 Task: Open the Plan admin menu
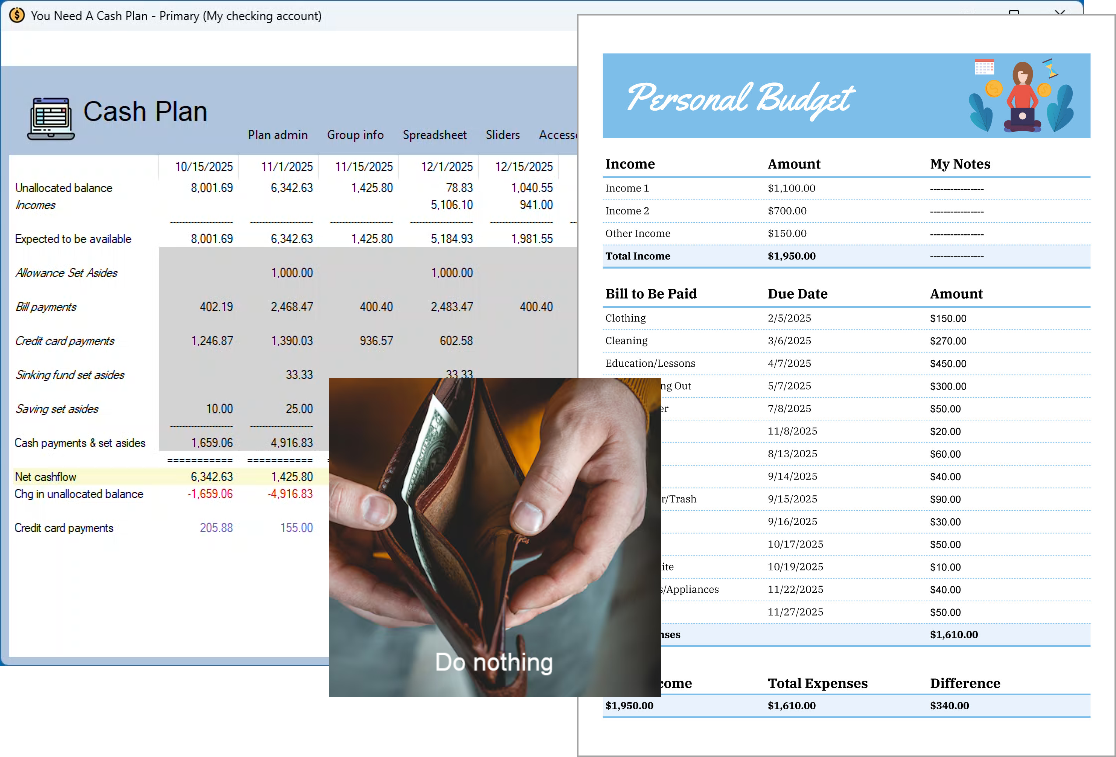278,135
